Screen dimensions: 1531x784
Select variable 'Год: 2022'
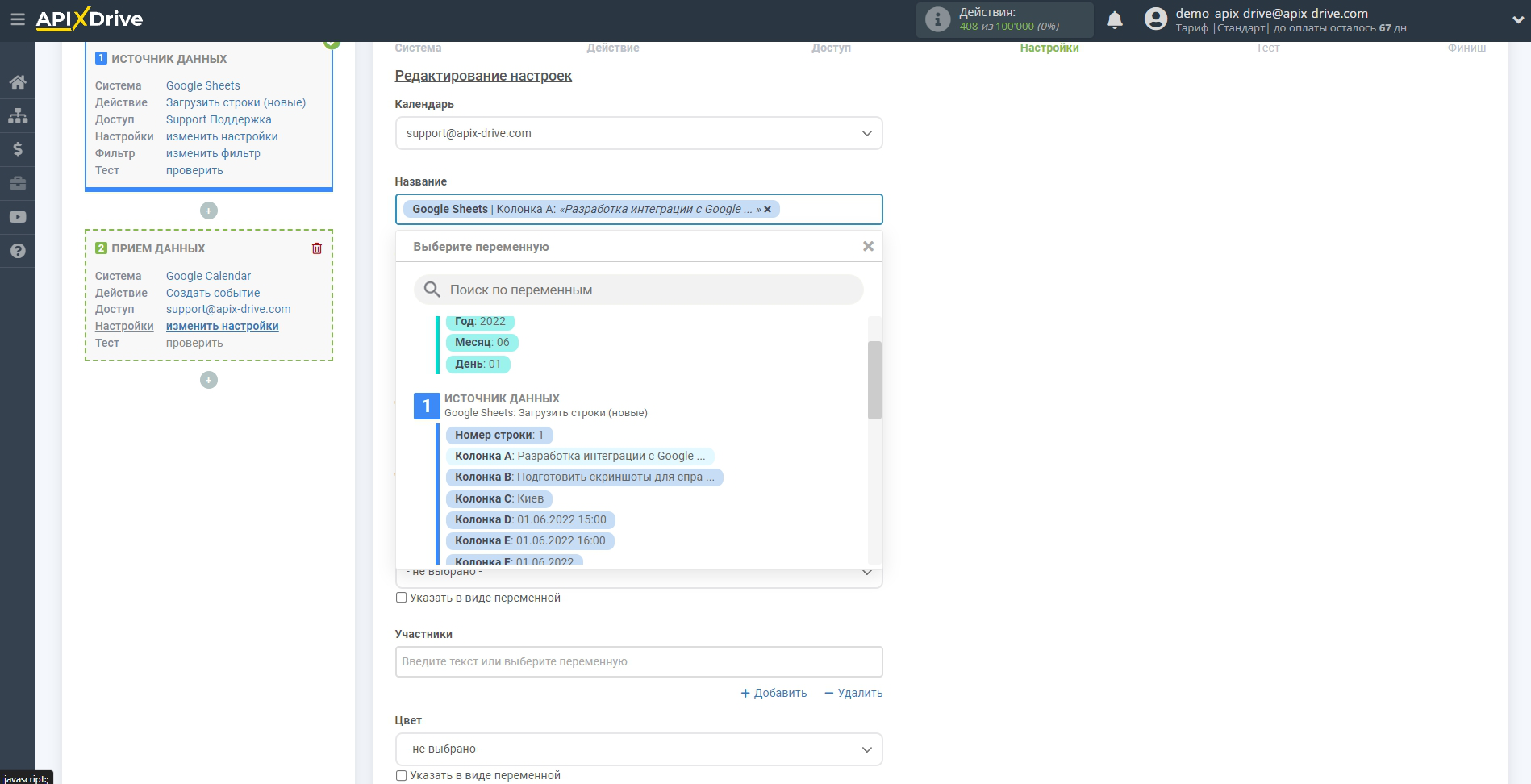pos(480,321)
